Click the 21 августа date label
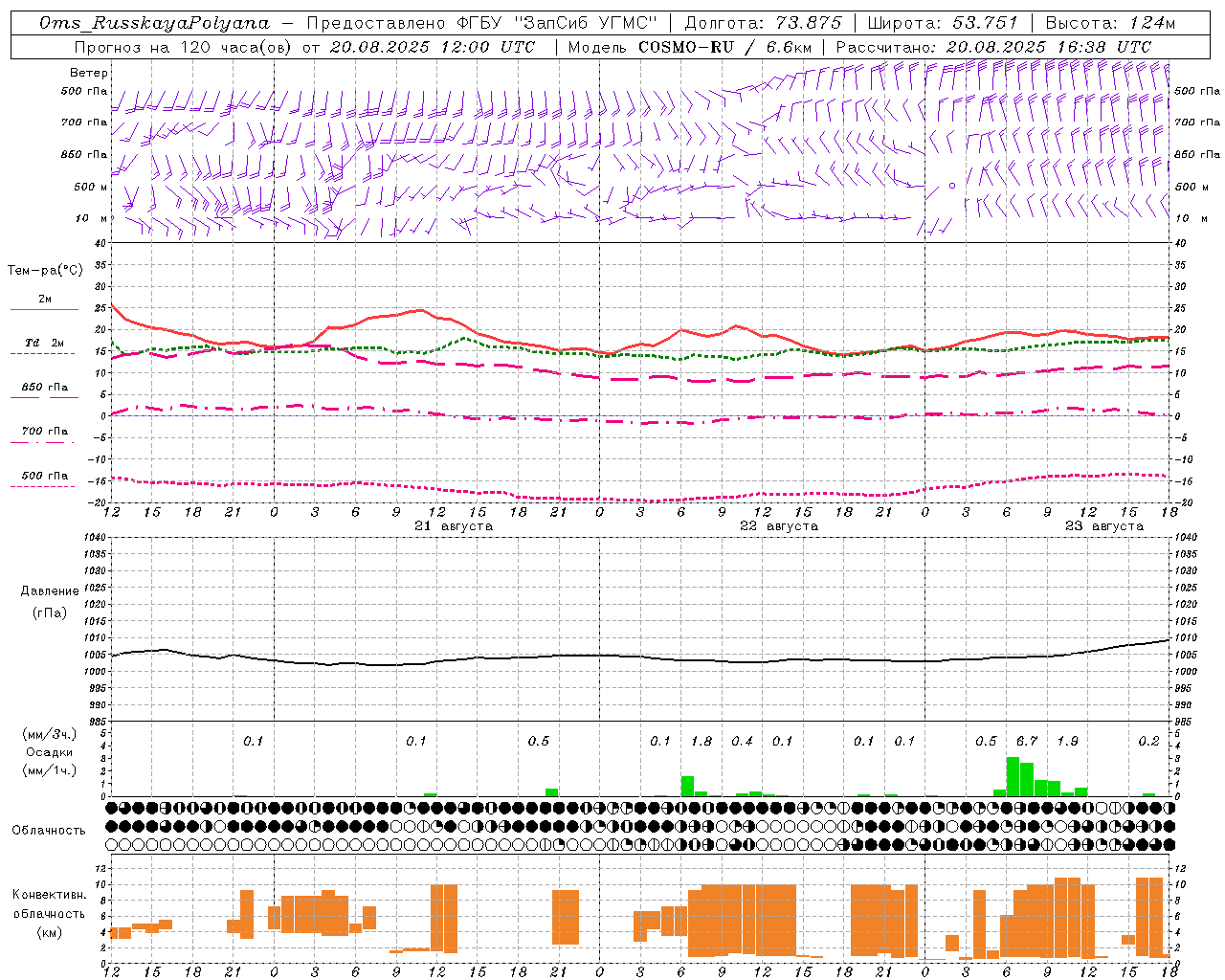1225x980 pixels. [x=454, y=526]
